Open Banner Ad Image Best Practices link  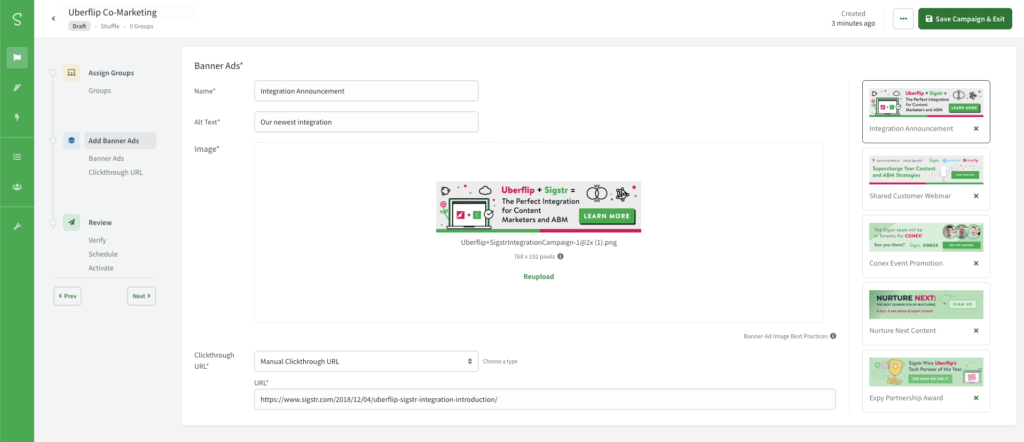[x=786, y=336]
